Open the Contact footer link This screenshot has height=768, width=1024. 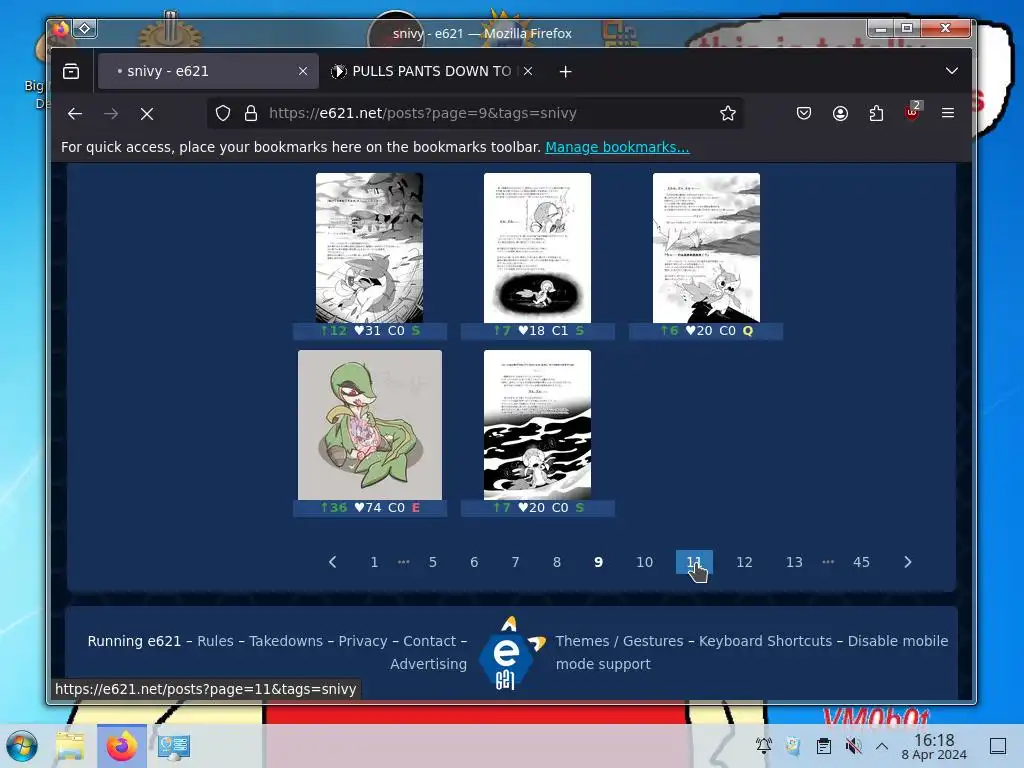[430, 641]
